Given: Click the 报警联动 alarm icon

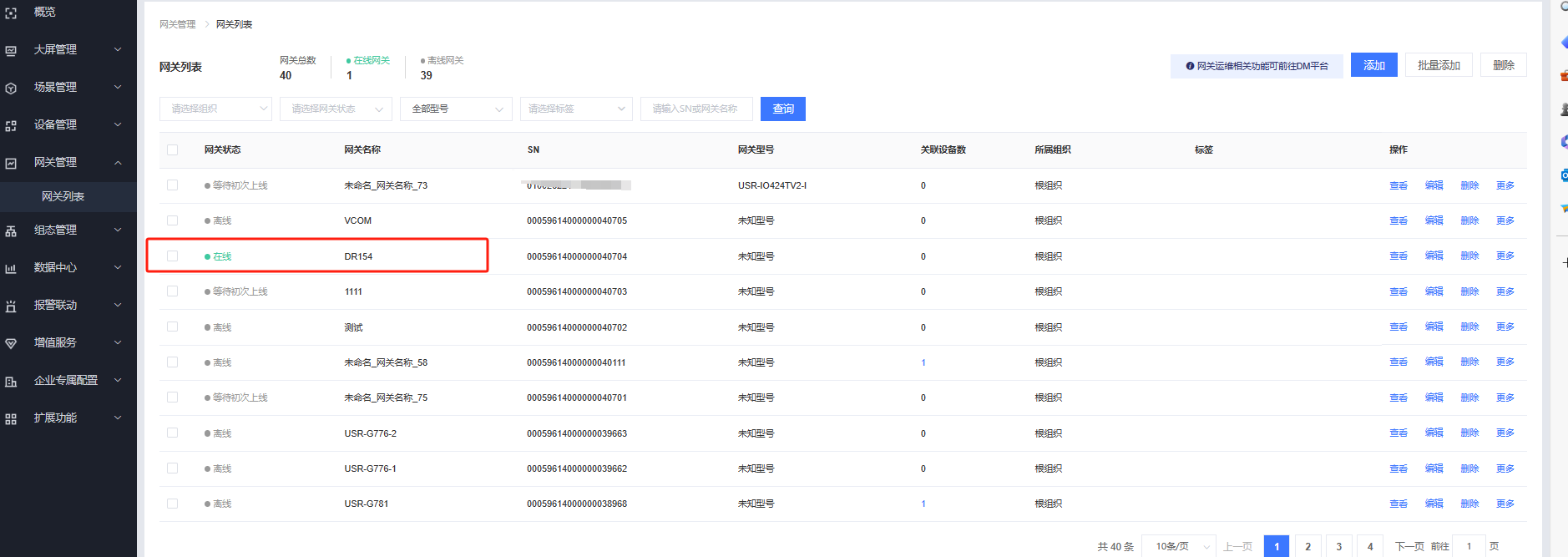Looking at the screenshot, I should tap(11, 306).
